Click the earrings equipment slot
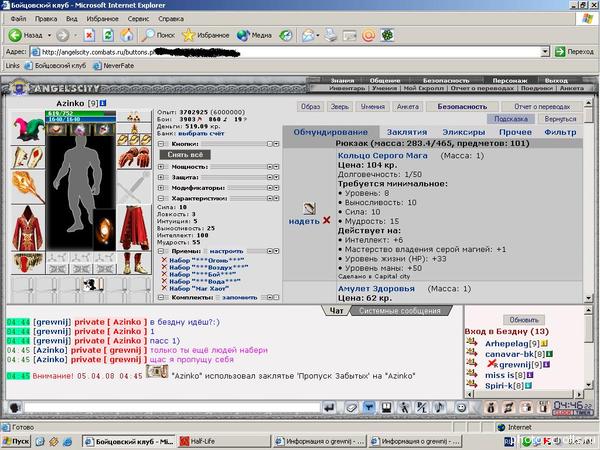Screen dimensions: 600x450 [134, 117]
